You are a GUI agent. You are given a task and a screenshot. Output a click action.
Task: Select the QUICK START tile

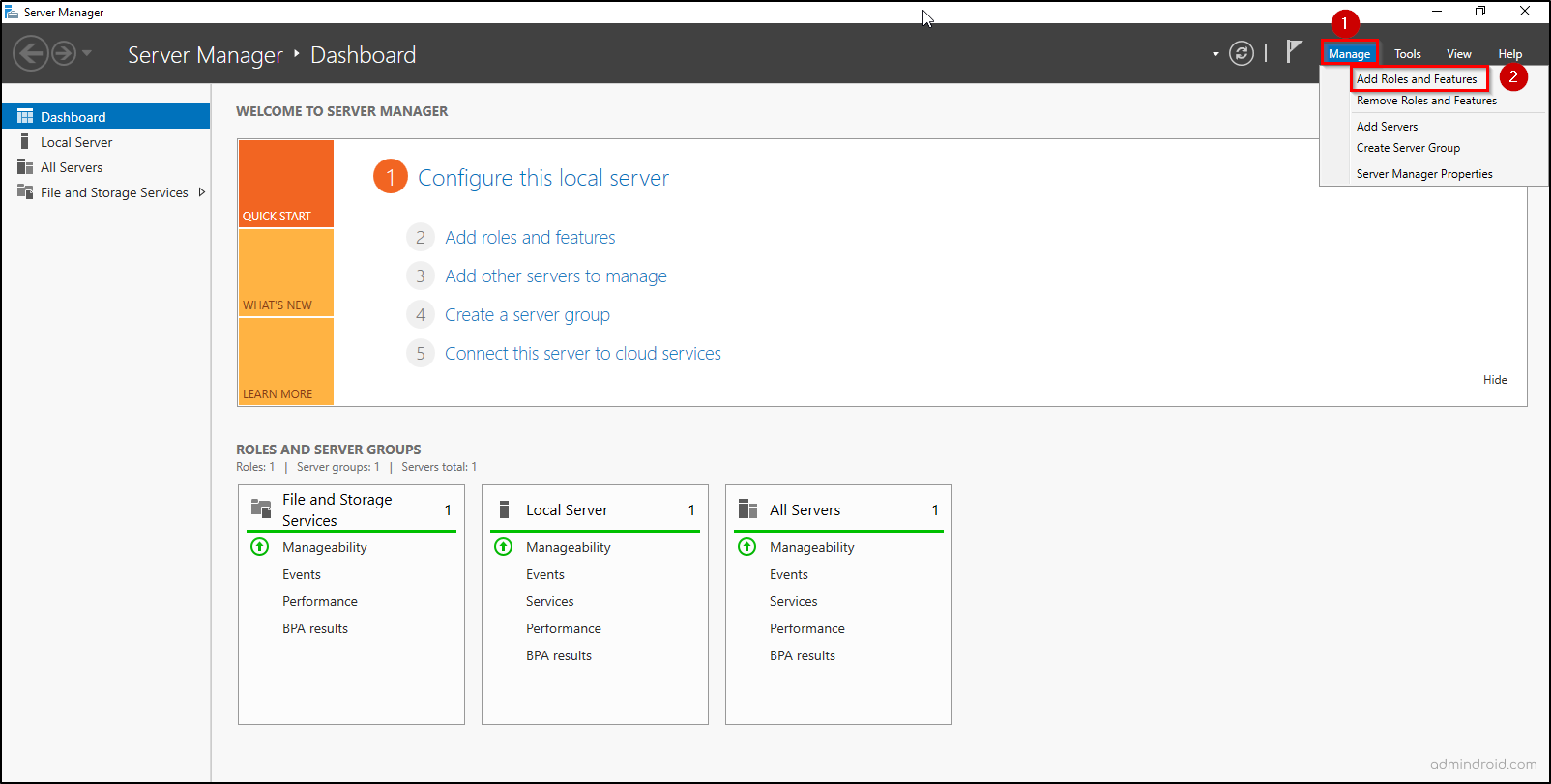(x=286, y=184)
